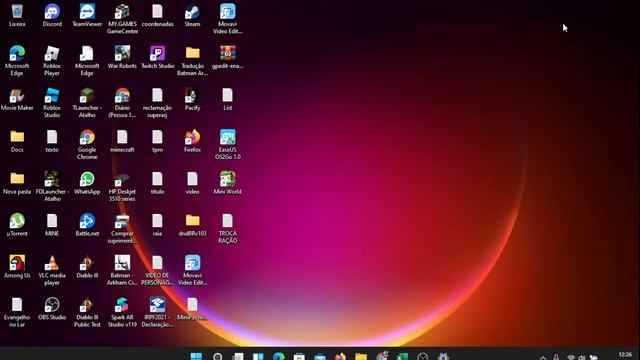Screen dimensions: 640x360
Task: Open the Windows Start menu on taskbar
Action: (x=196, y=356)
